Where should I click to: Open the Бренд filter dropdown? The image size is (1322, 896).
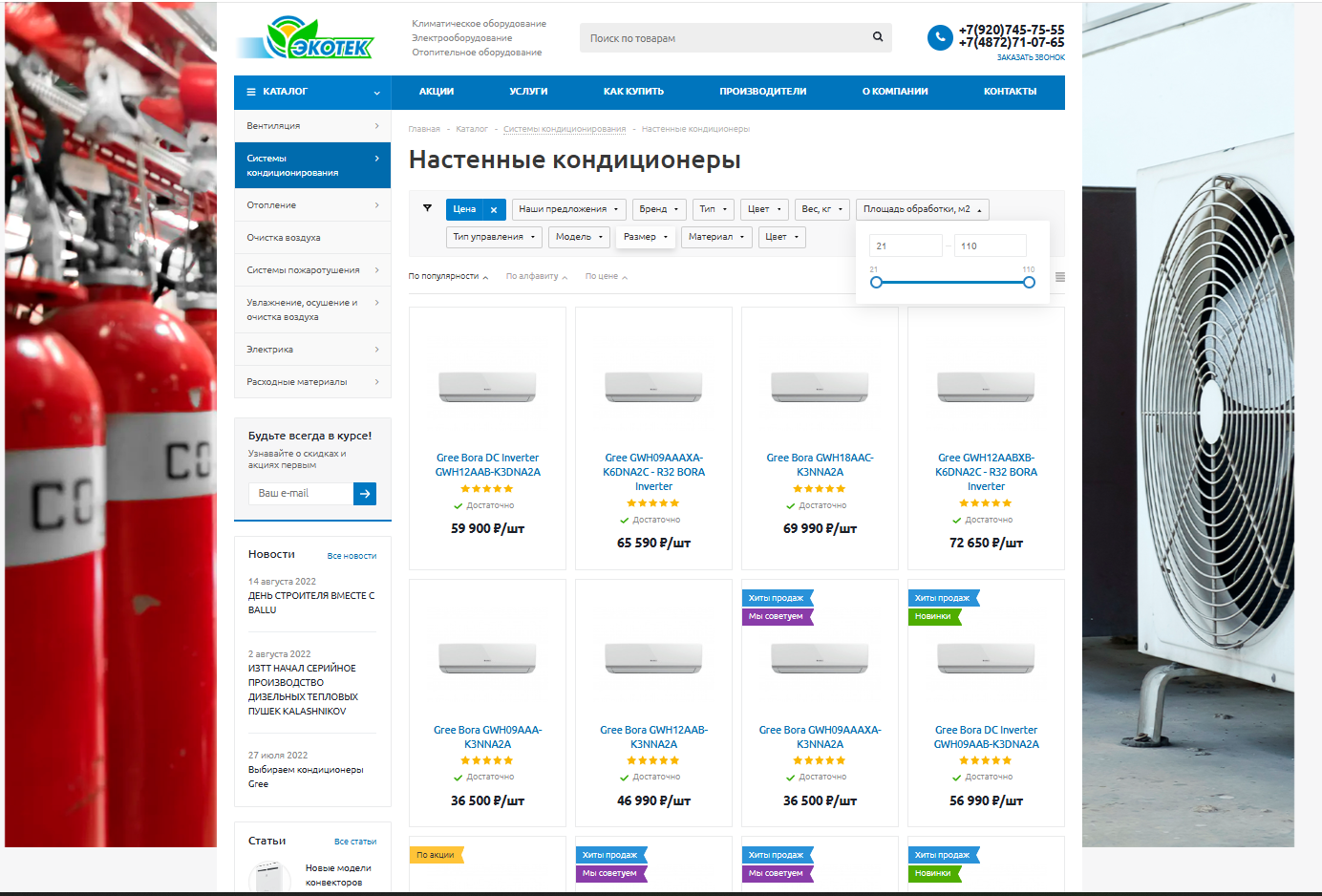coord(659,209)
